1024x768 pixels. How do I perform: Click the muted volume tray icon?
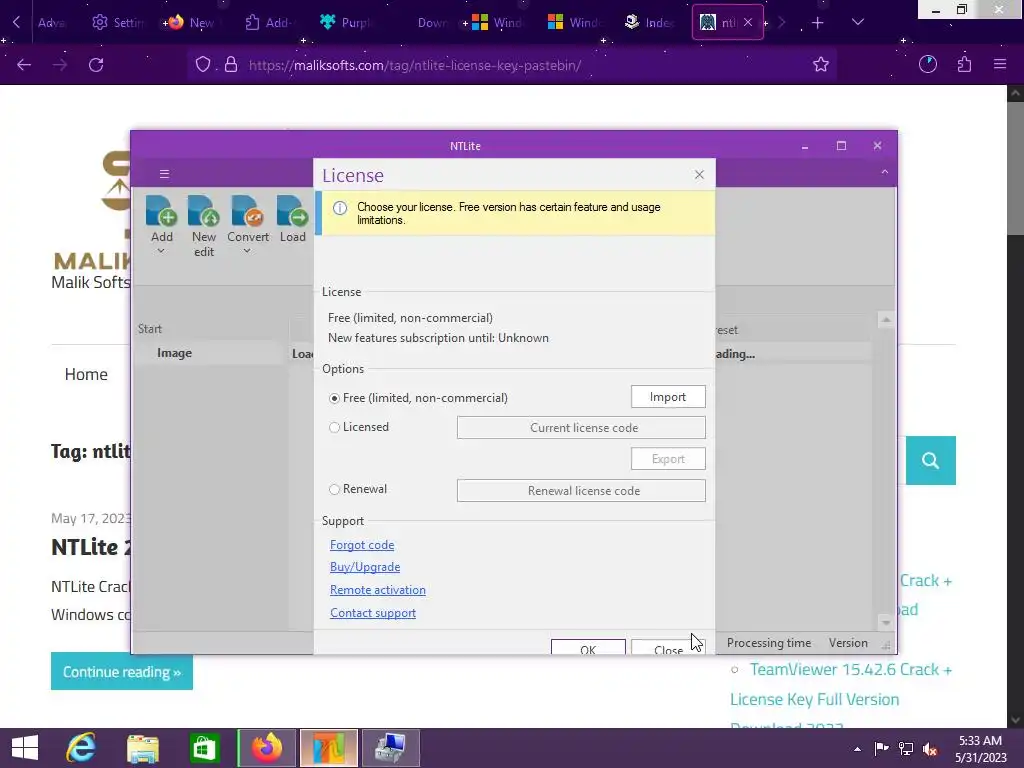coord(930,749)
